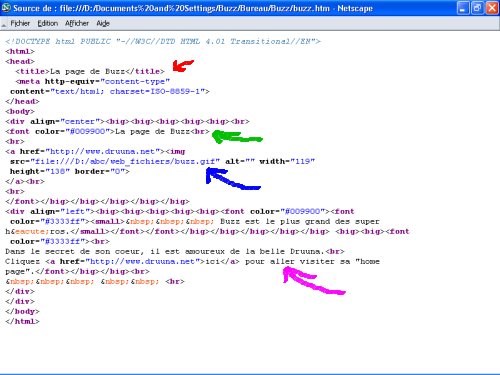Click the src buzz.gif file path line
The height and width of the screenshot is (375, 500).
(x=162, y=161)
